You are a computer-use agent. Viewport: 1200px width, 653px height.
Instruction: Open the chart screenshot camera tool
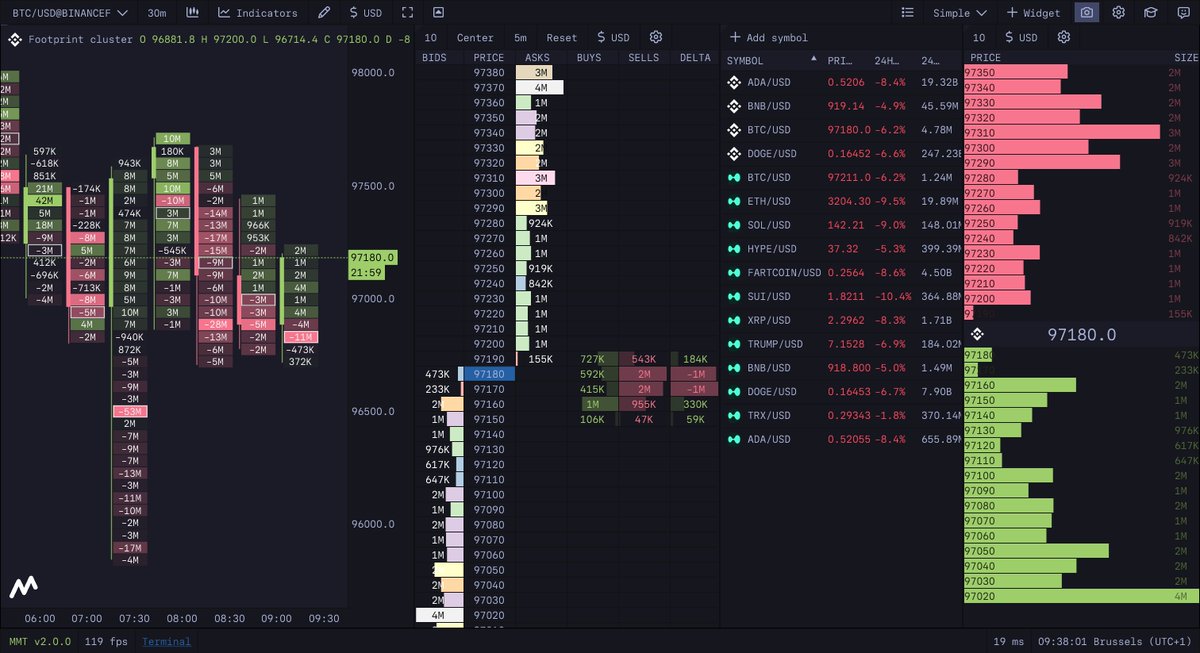point(1088,12)
